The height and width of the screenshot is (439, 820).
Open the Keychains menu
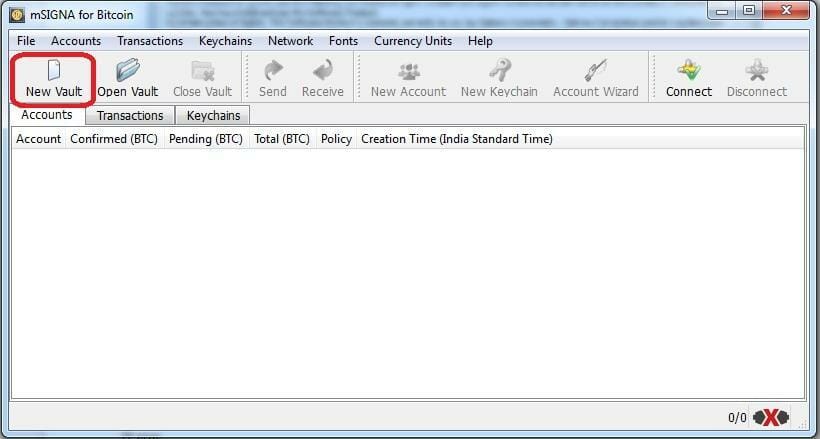(x=225, y=41)
